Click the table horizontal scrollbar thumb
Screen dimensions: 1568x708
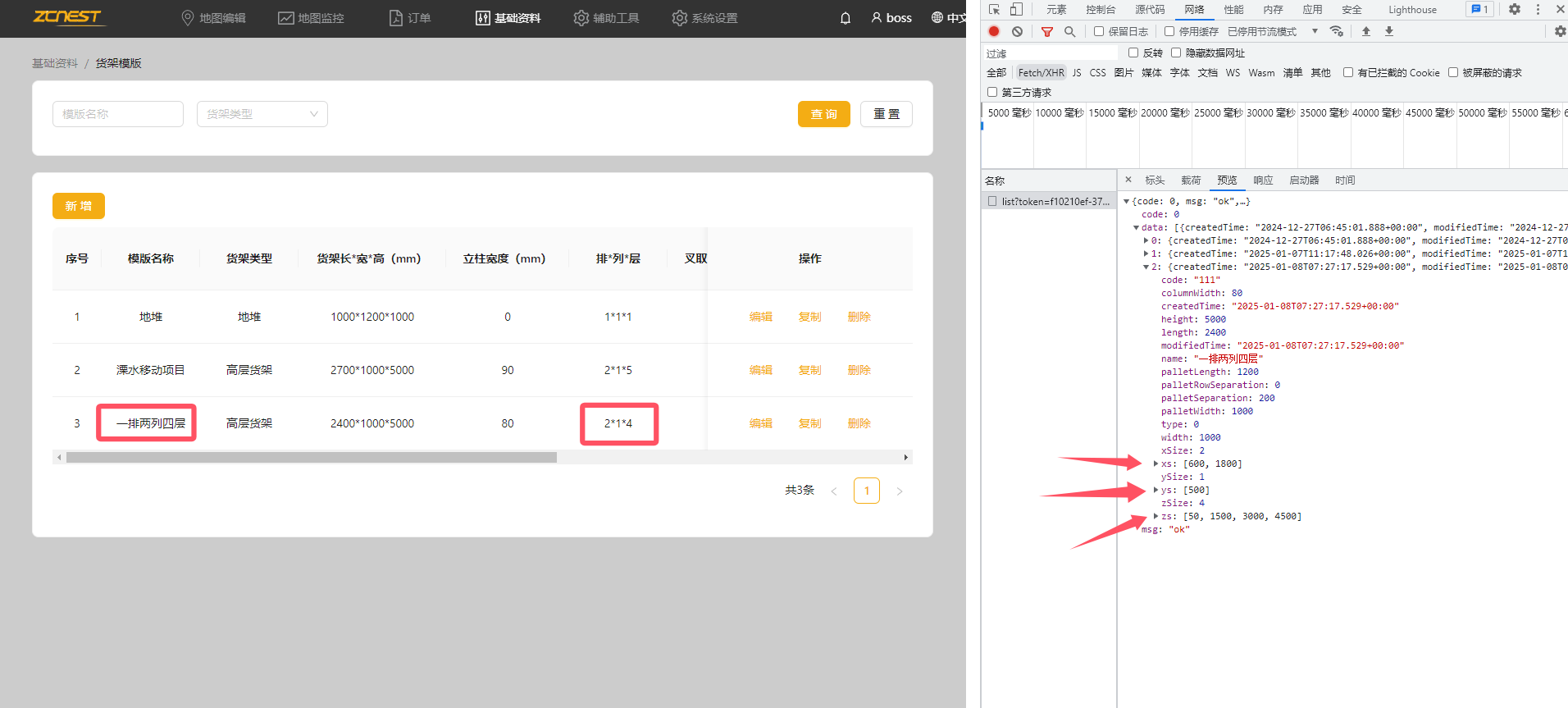(312, 457)
